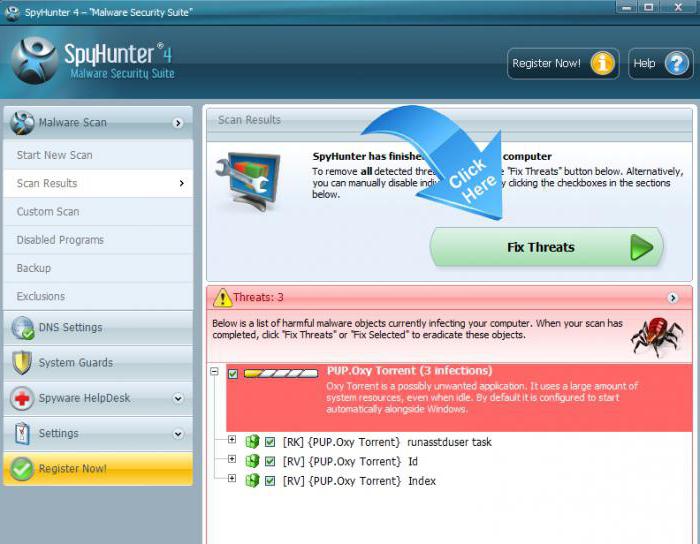This screenshot has height=544, width=700.
Task: Open Custom Scan from sidebar
Action: click(x=98, y=212)
